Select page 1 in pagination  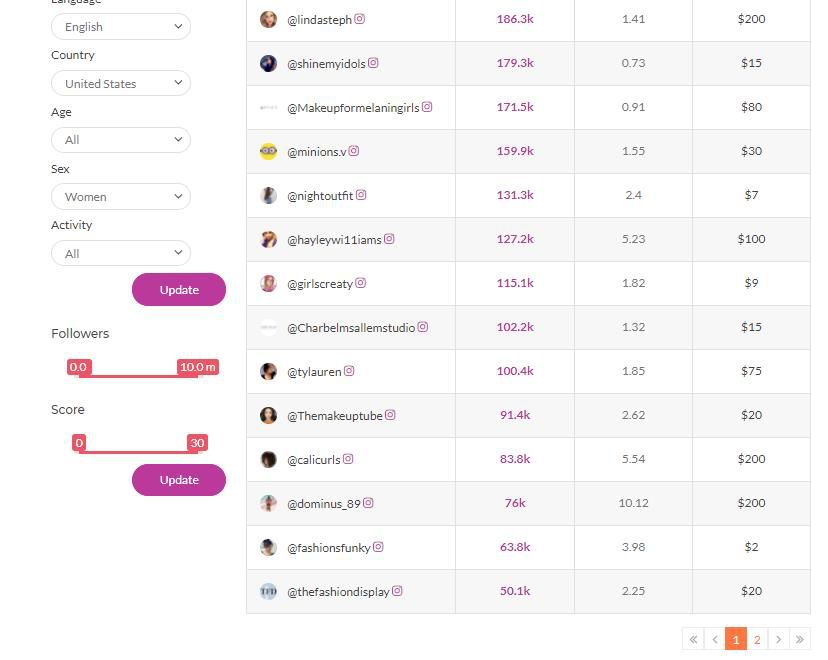coord(736,639)
